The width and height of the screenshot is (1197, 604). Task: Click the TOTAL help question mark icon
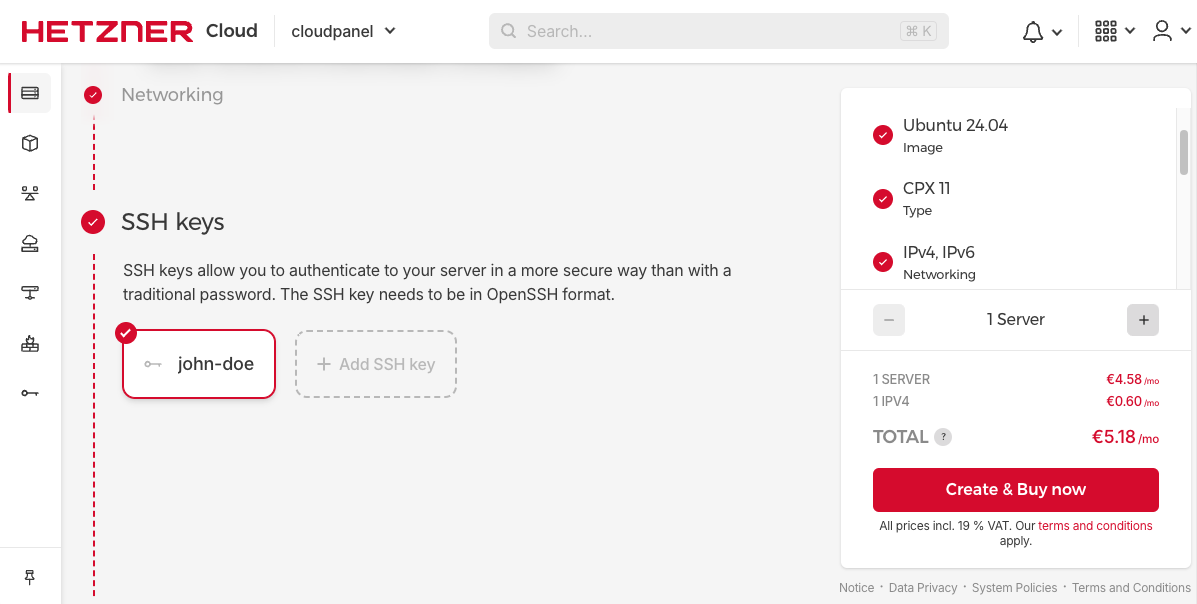943,437
